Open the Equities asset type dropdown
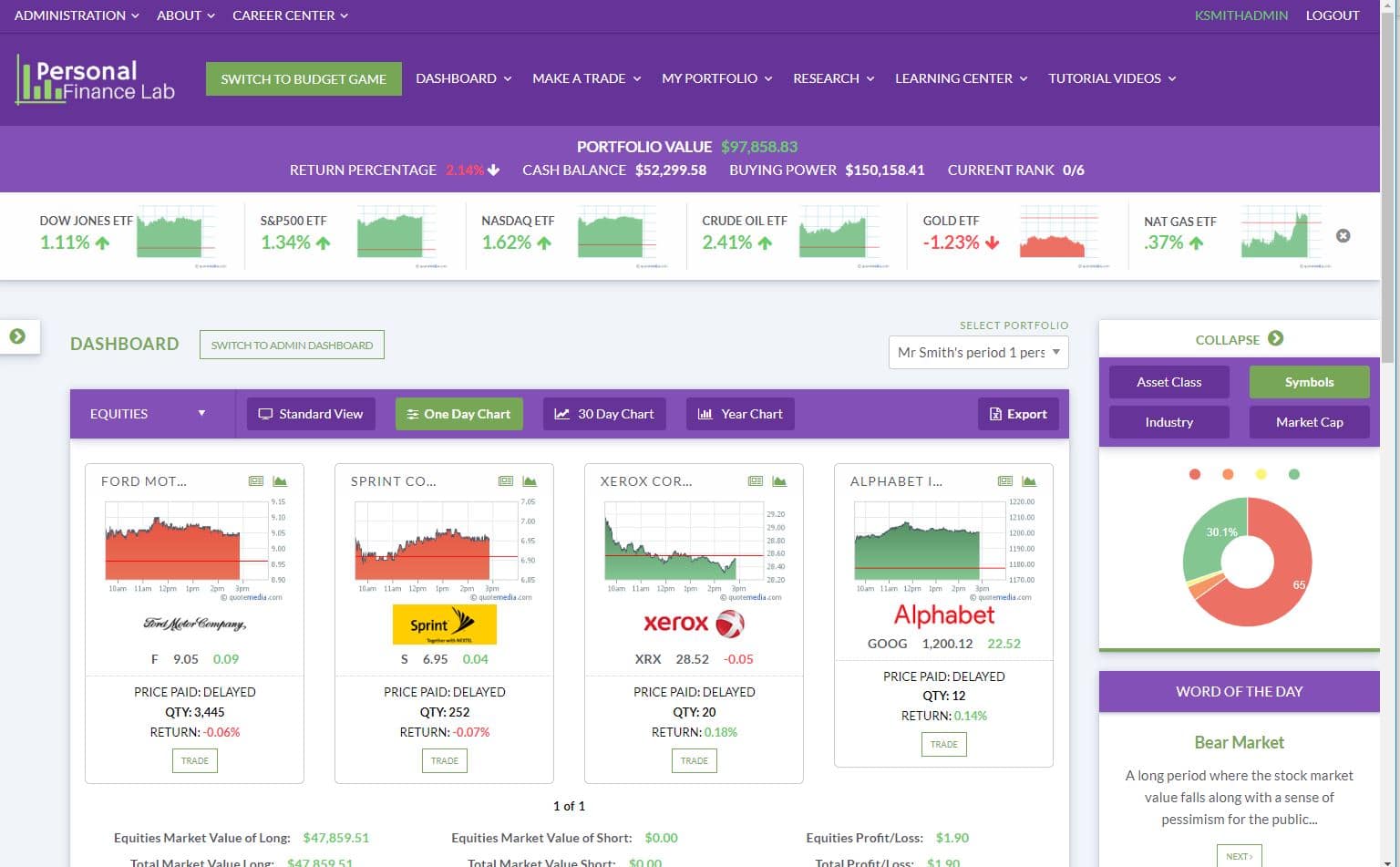The height and width of the screenshot is (867, 1400). (148, 414)
